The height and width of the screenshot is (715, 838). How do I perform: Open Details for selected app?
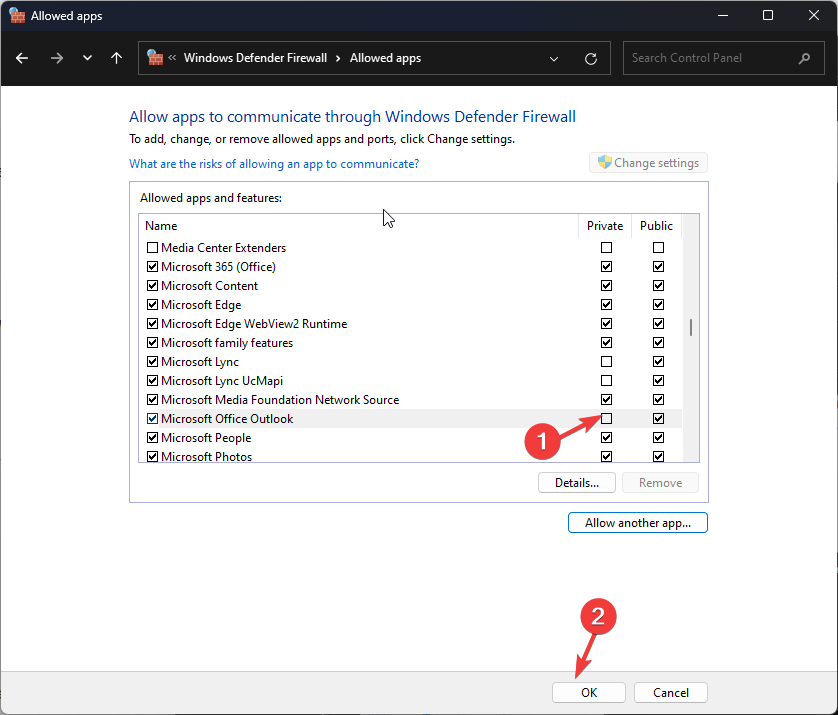click(x=577, y=483)
